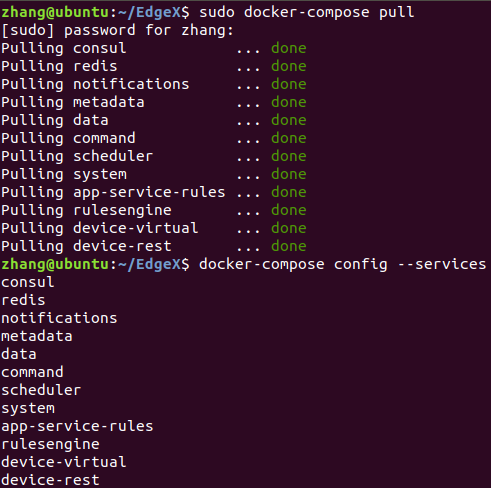Click the 'Pulling device-virtual' line text

point(100,229)
